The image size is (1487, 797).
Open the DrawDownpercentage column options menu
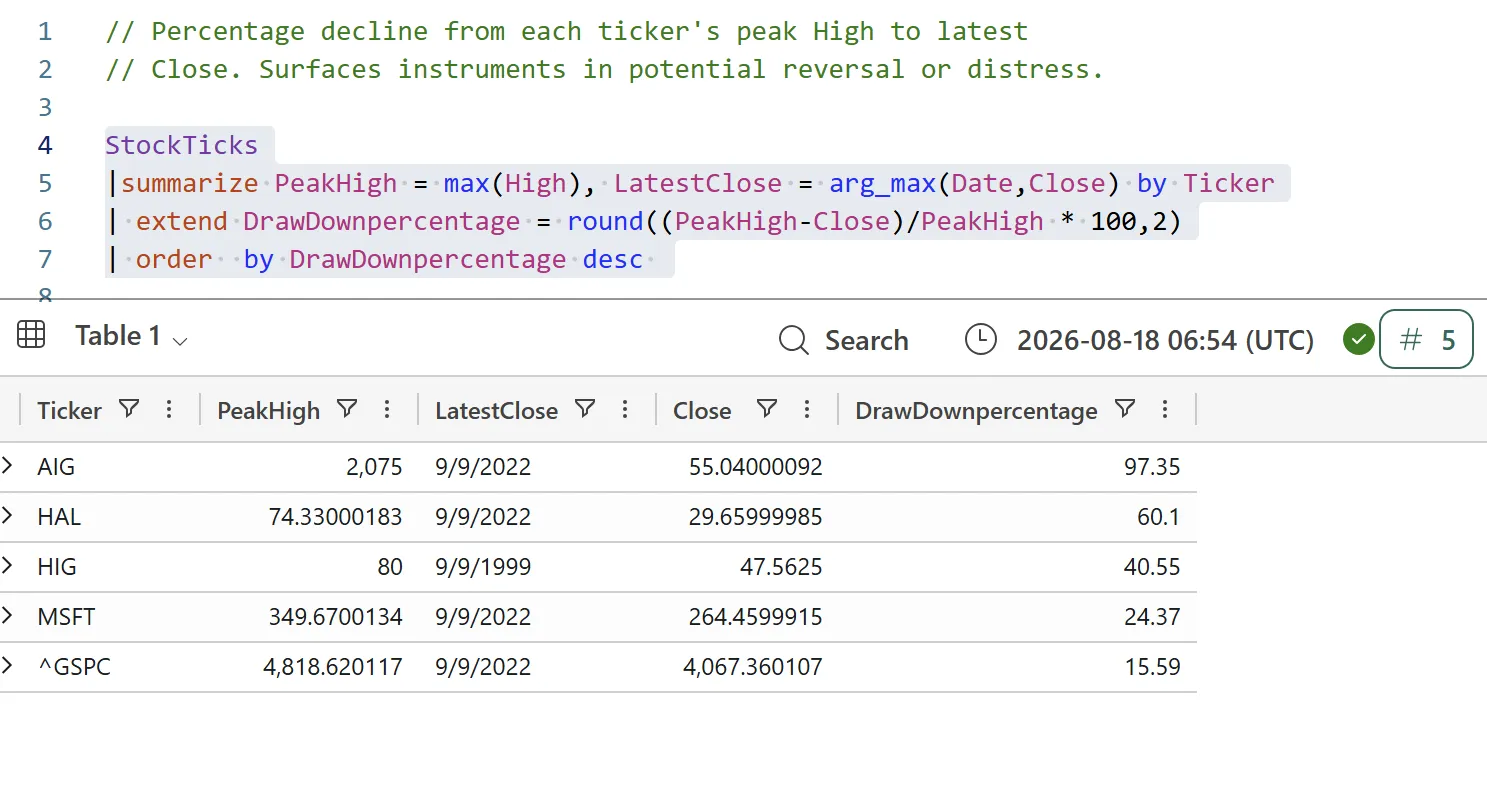pos(1165,409)
